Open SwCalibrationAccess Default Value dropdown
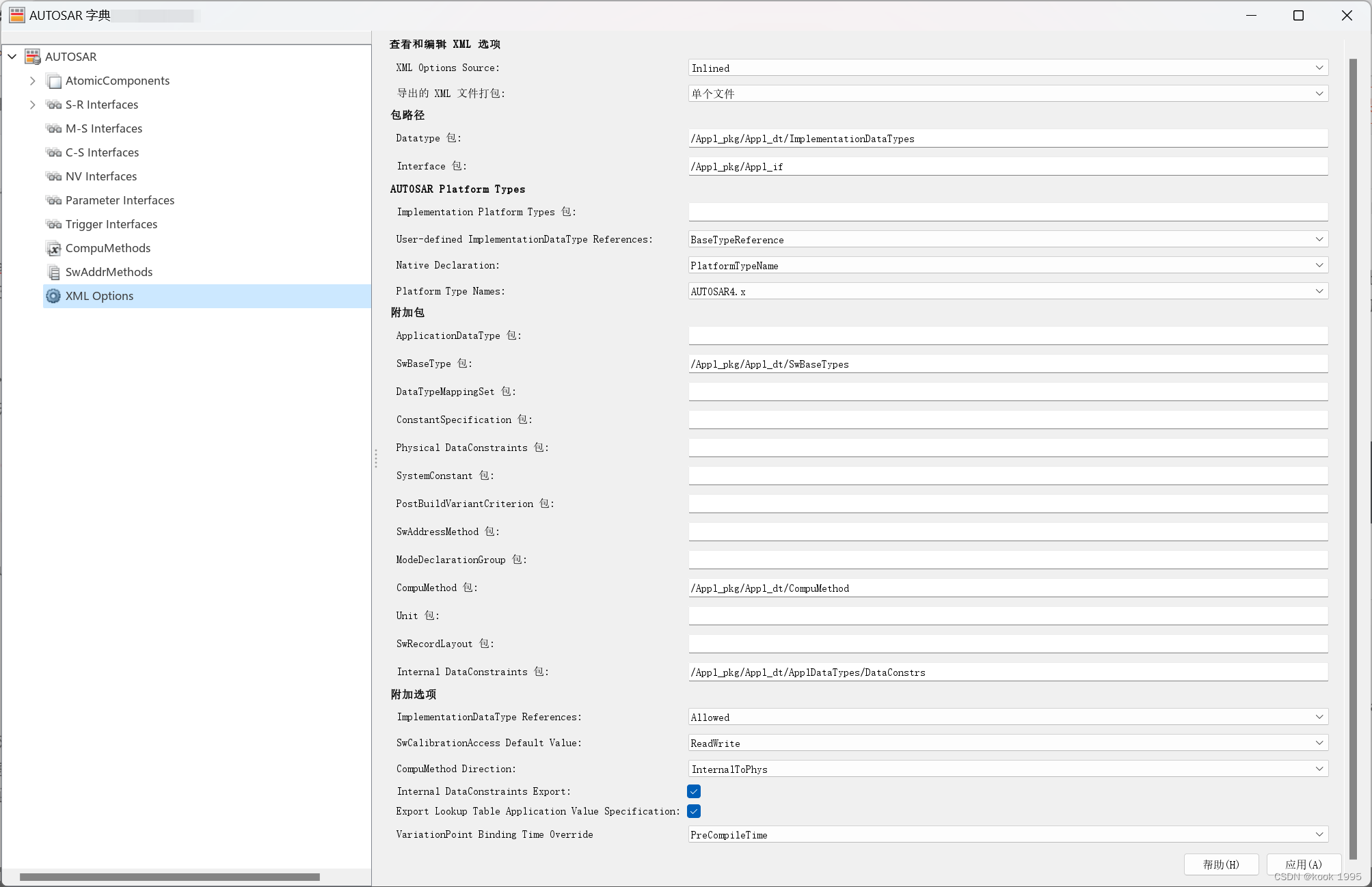This screenshot has width=1372, height=887. 1008,743
